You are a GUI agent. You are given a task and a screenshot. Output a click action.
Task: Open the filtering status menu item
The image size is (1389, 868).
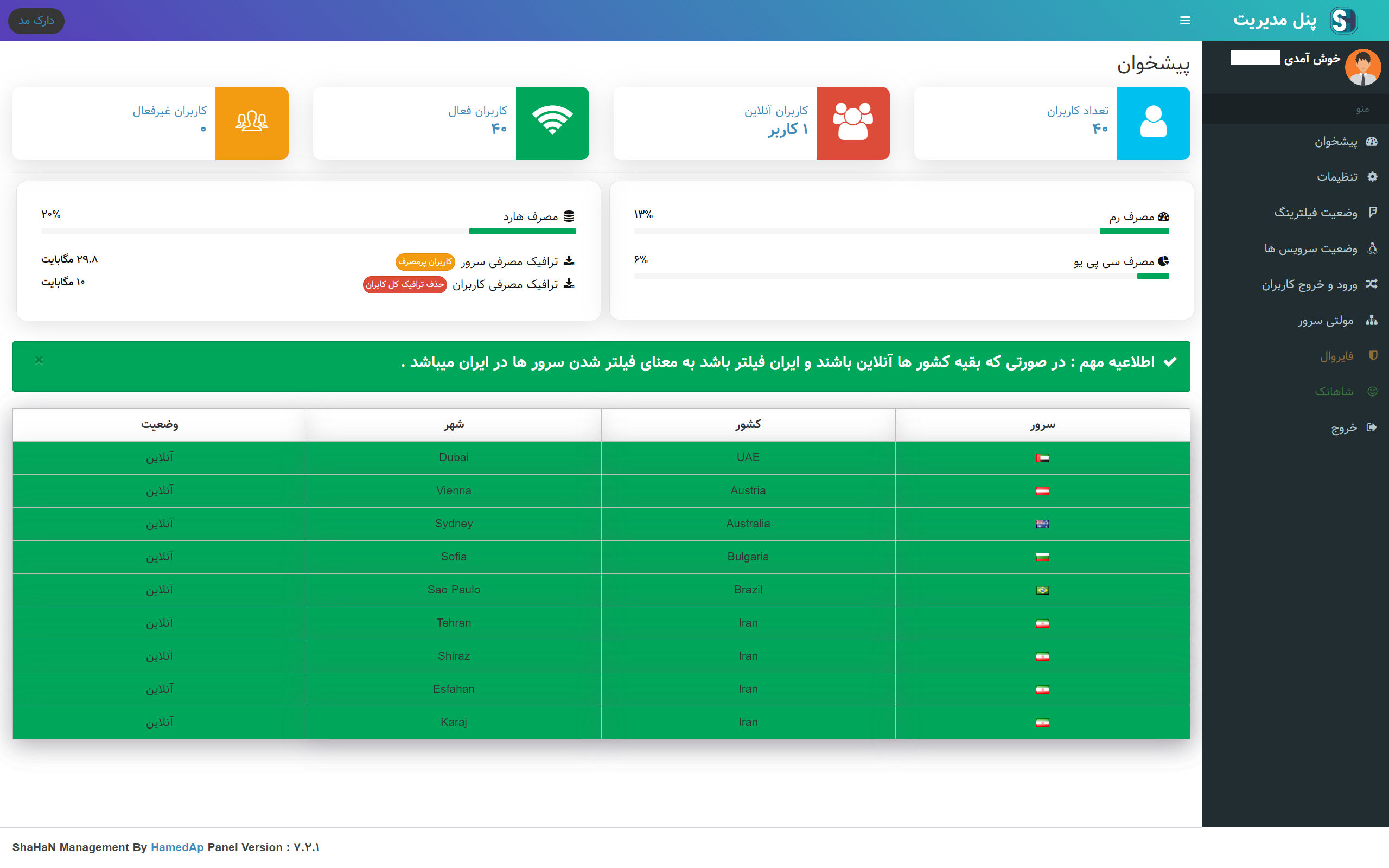pyautogui.click(x=1316, y=213)
